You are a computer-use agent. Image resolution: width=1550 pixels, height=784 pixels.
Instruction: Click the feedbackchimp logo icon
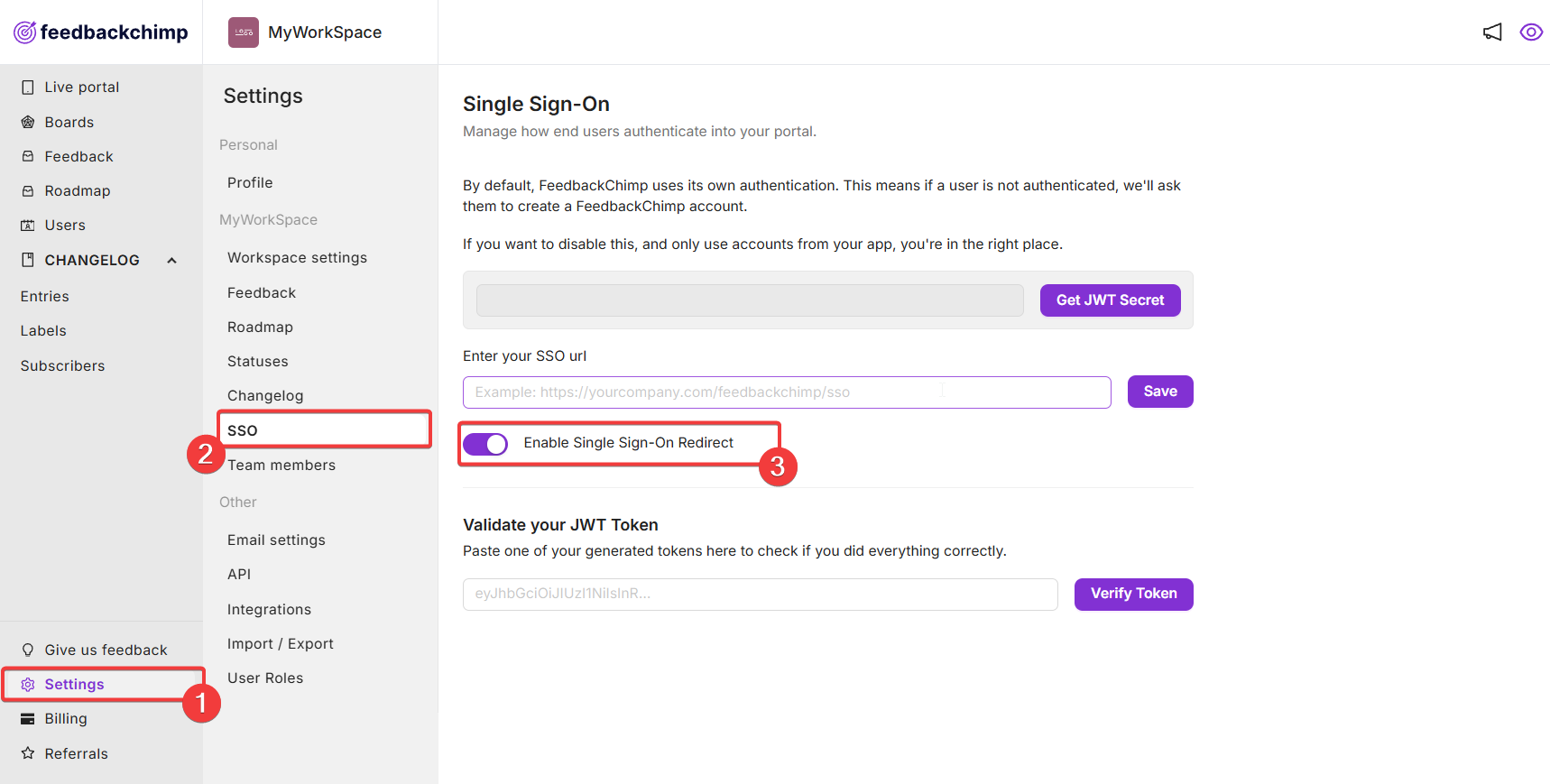(x=25, y=32)
